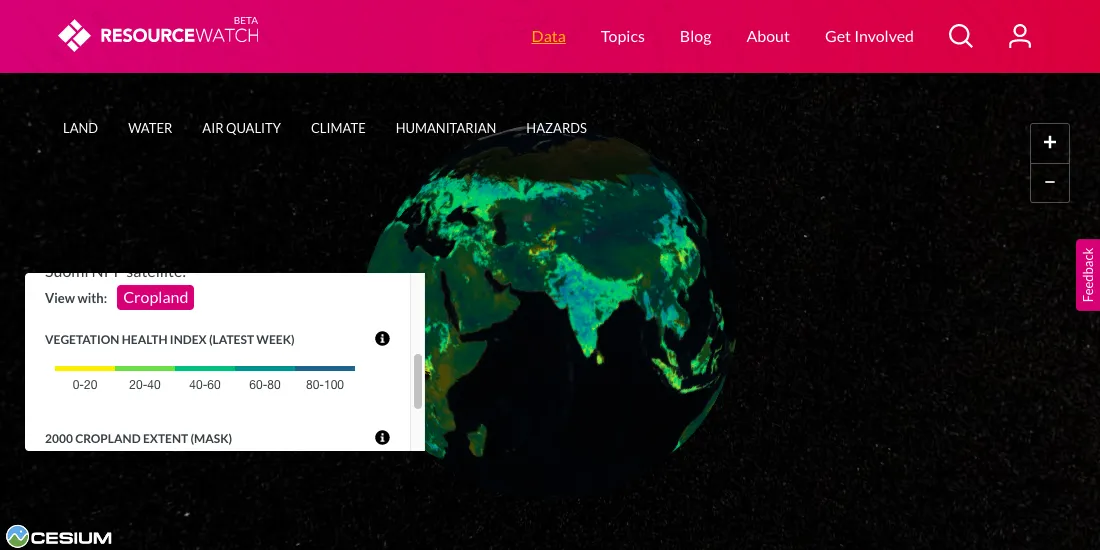This screenshot has width=1100, height=550.
Task: Select the HAZARDS category tab
Action: [556, 128]
